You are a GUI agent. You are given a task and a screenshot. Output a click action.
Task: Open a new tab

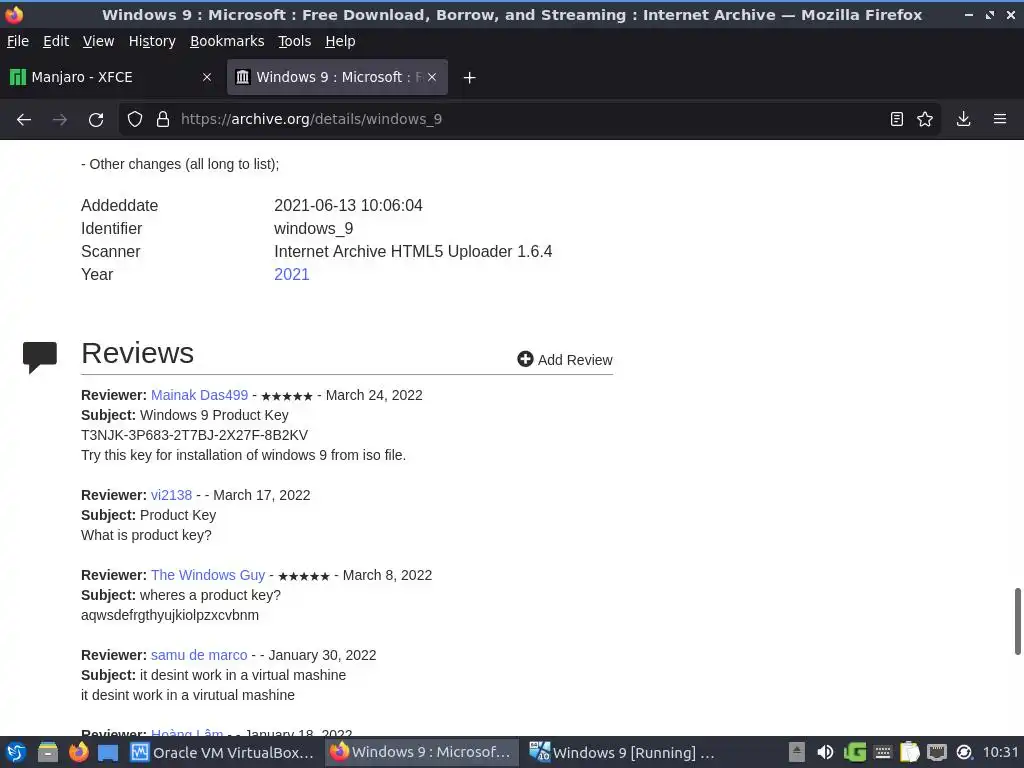pos(469,78)
